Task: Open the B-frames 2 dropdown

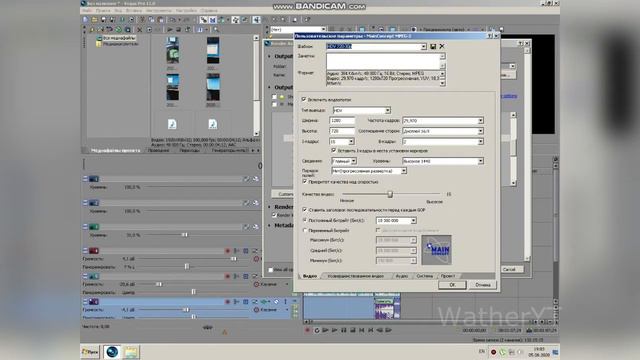Action: (x=480, y=142)
